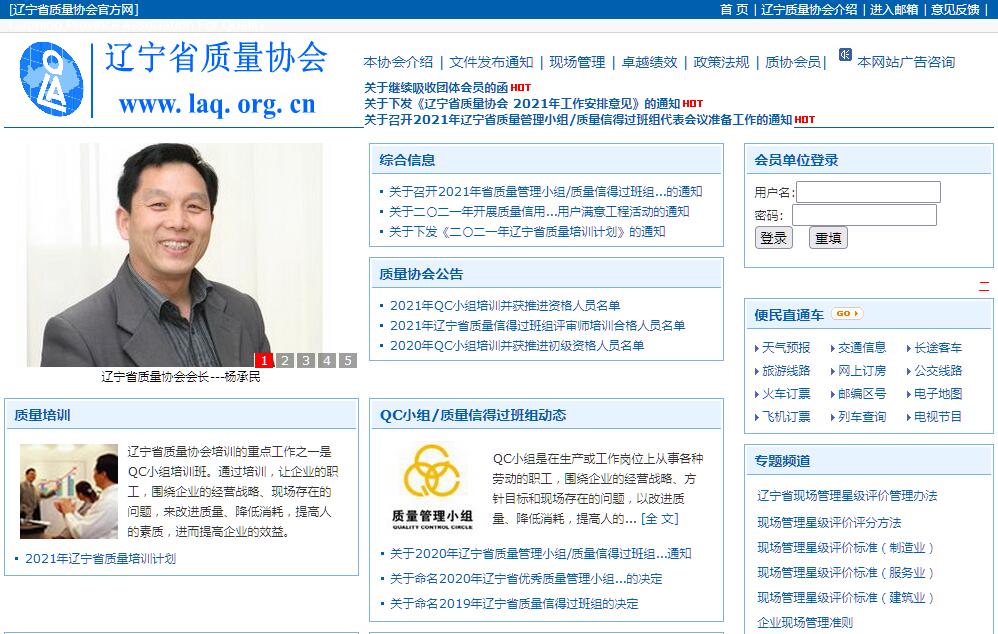The width and height of the screenshot is (998, 634).
Task: Click the GO icon next to 便民直通车
Action: (x=846, y=314)
